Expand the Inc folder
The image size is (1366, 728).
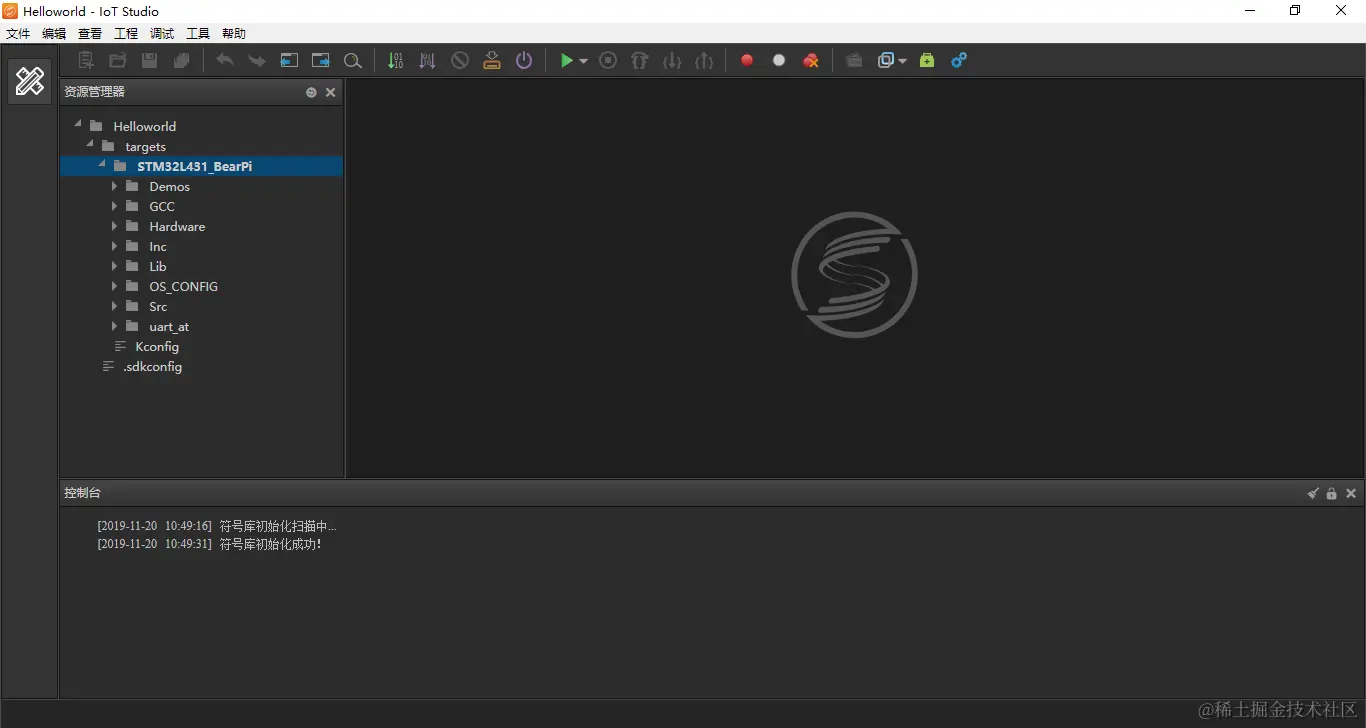(x=114, y=246)
